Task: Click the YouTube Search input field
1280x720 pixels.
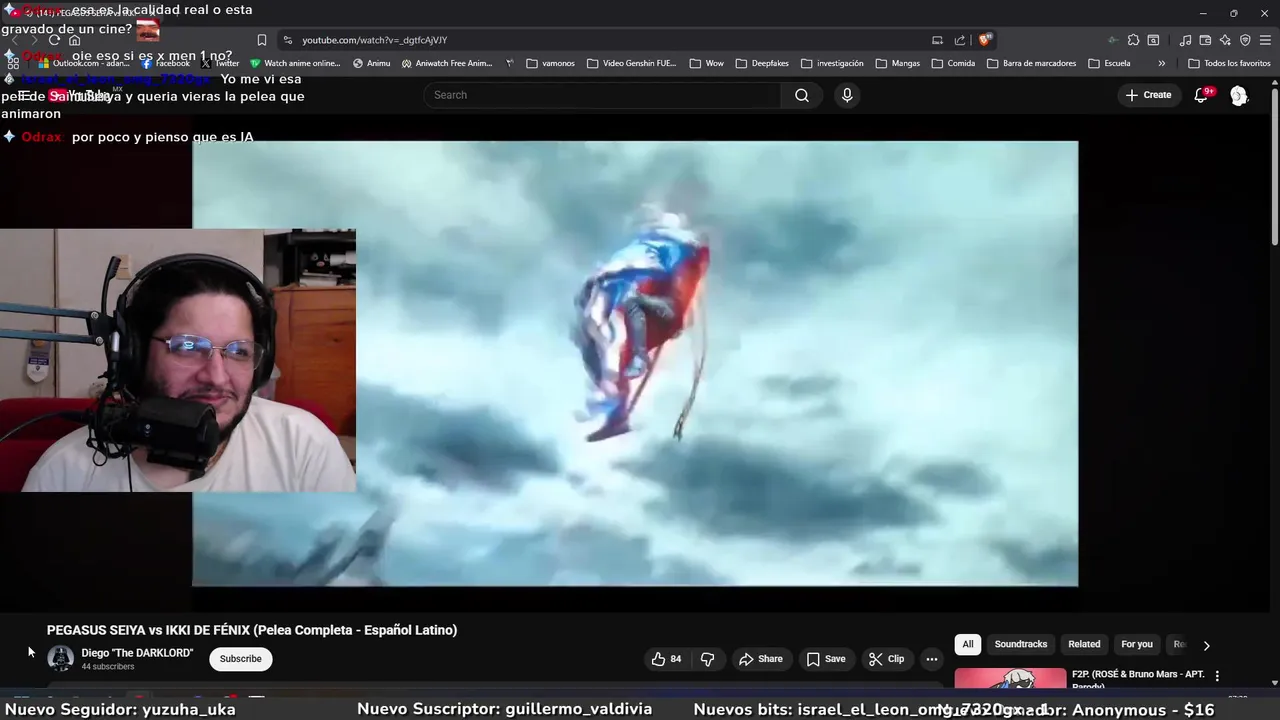Action: (602, 95)
